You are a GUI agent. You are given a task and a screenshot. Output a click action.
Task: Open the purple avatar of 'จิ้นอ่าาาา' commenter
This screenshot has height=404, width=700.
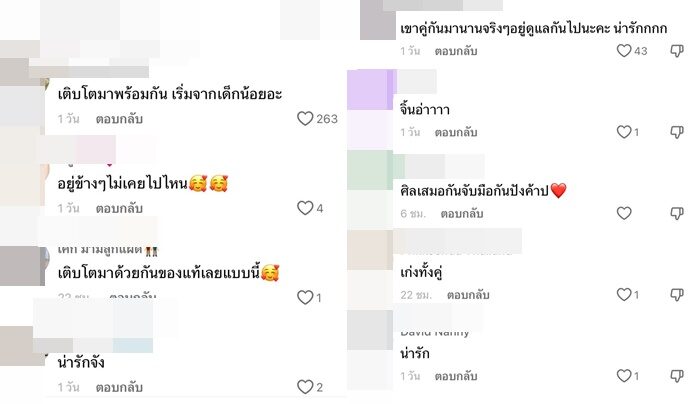(371, 89)
